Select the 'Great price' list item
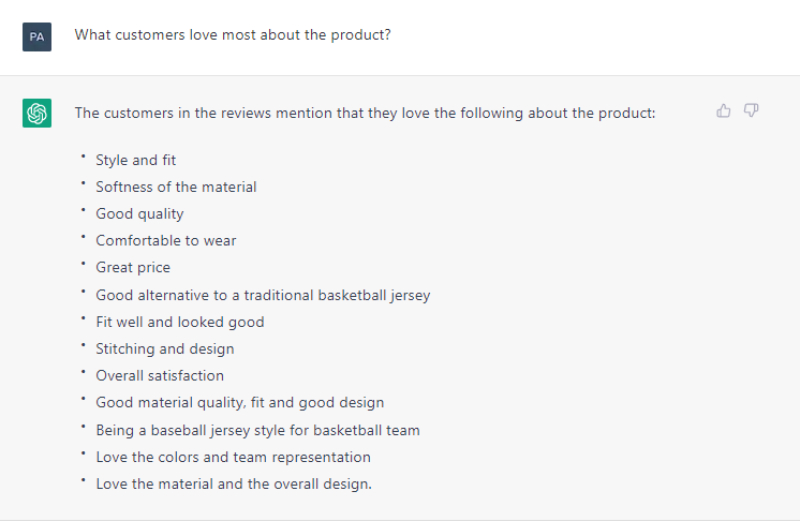Screen dimensions: 800x521 [x=133, y=267]
